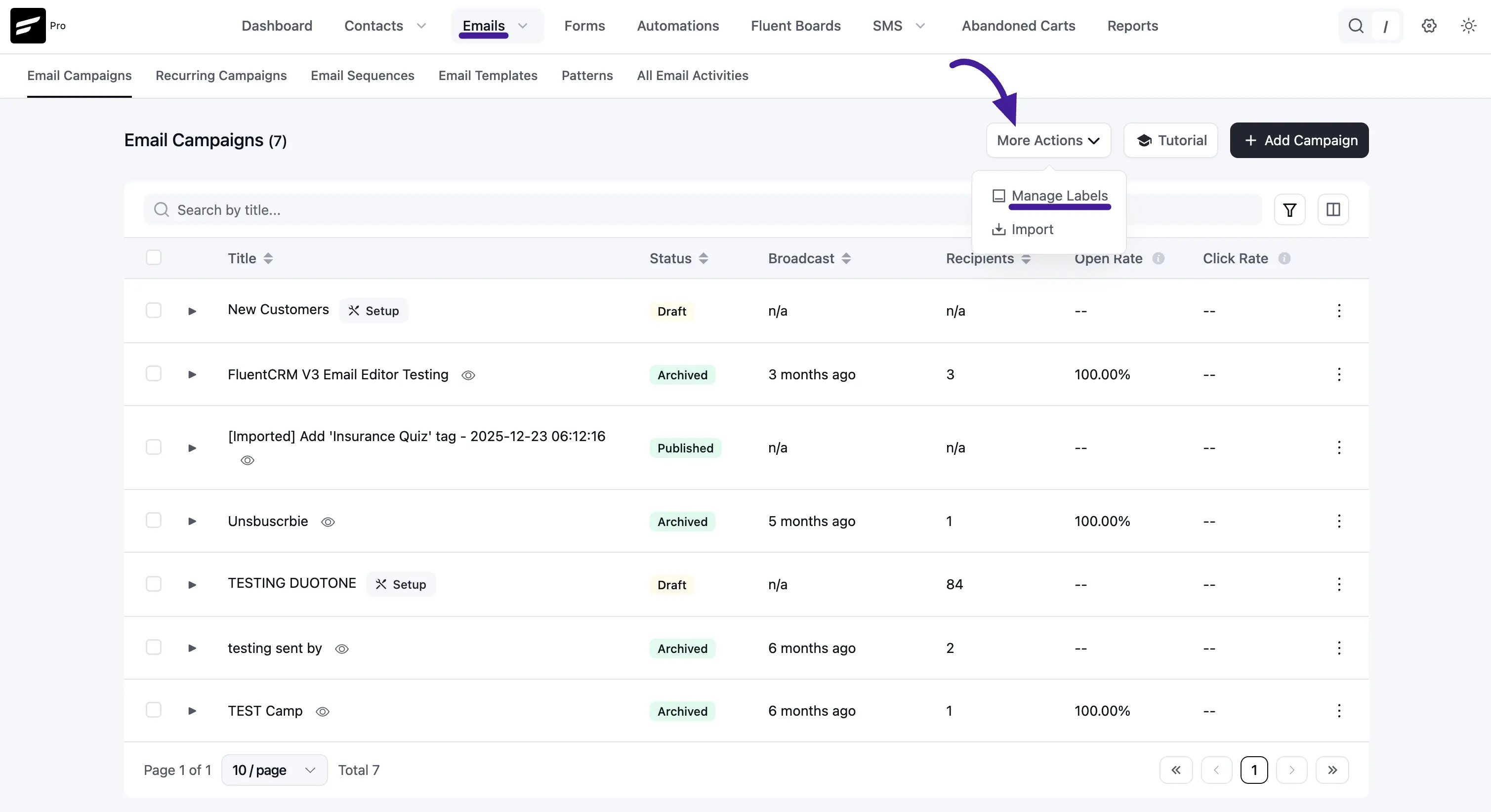Viewport: 1491px width, 812px height.
Task: Open Abandoned Carts nav link
Action: click(x=1018, y=26)
